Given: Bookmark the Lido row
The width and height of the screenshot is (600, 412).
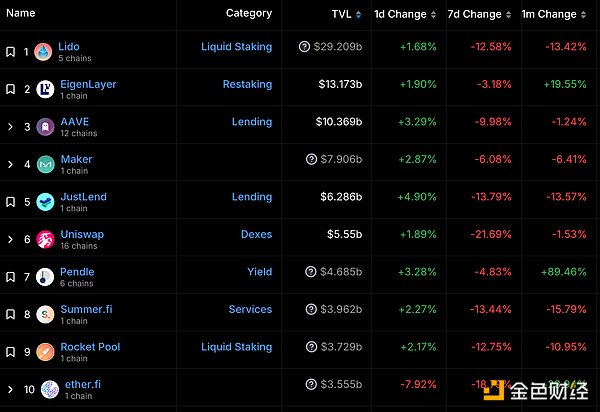Looking at the screenshot, I should tap(10, 52).
